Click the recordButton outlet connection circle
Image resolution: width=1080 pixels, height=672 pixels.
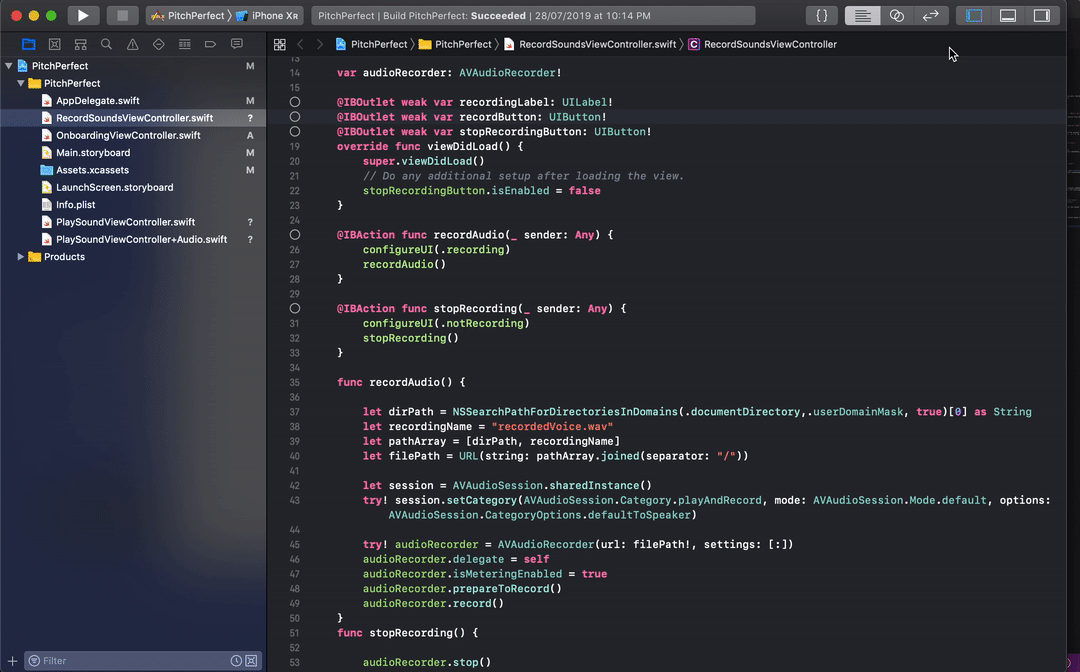295,117
